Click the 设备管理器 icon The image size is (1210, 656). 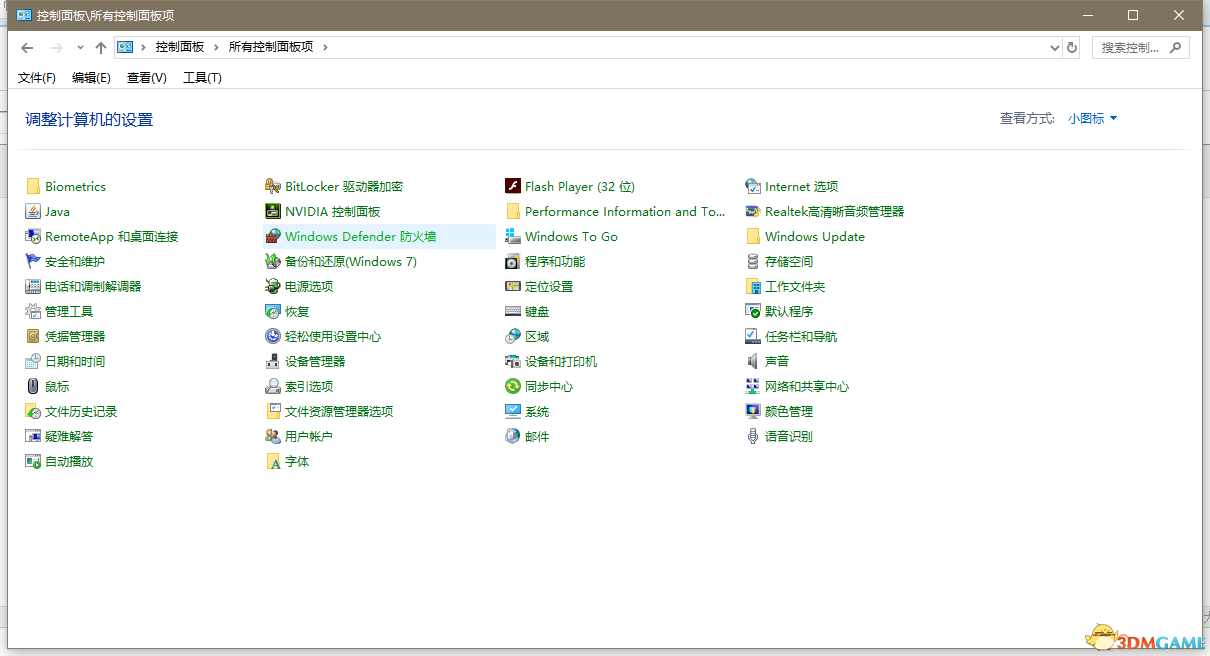coord(273,361)
